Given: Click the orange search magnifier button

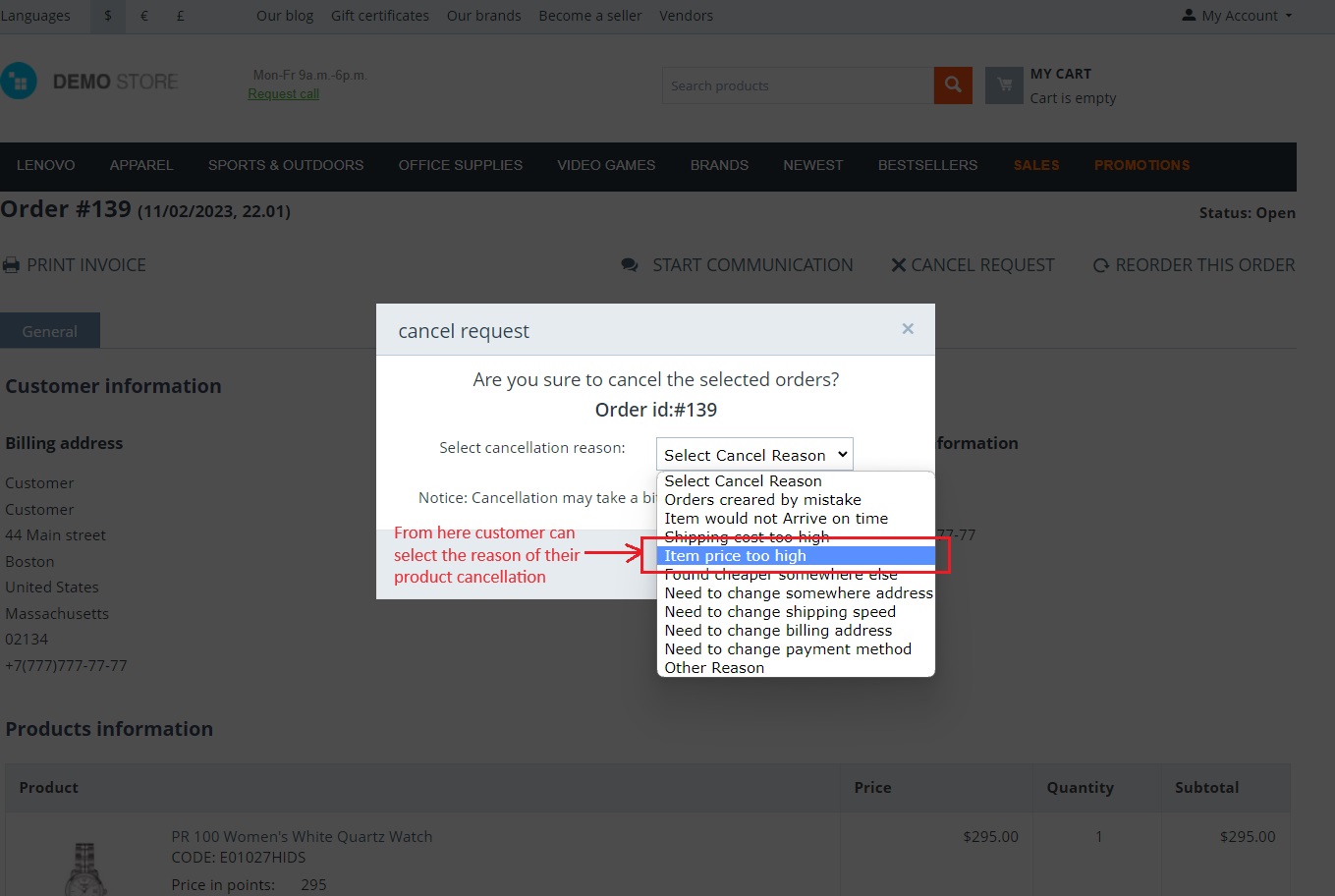Looking at the screenshot, I should point(953,85).
